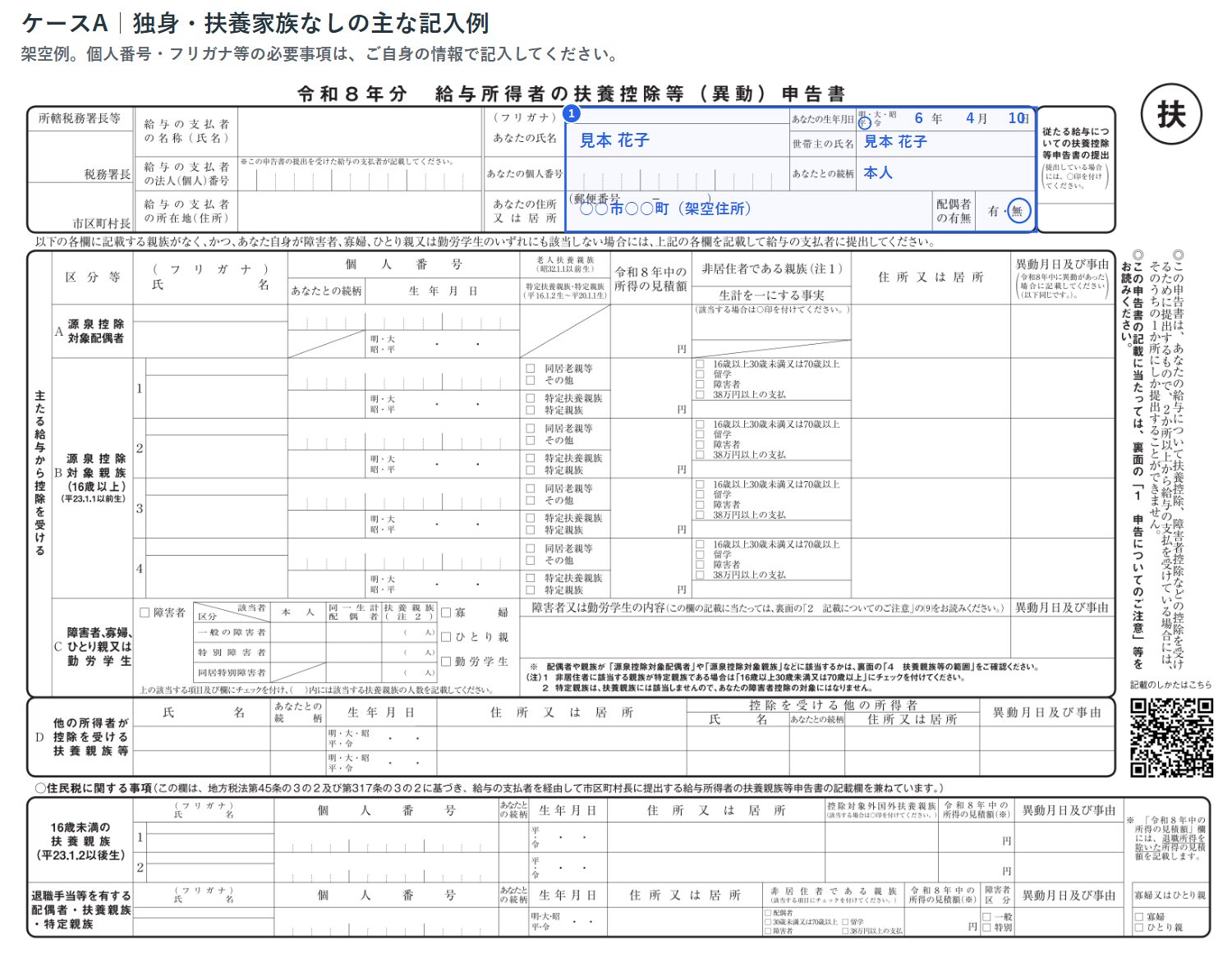1232x958 pixels.
Task: Select the circled 令 era mark by birthdate
Action: pyautogui.click(x=863, y=123)
